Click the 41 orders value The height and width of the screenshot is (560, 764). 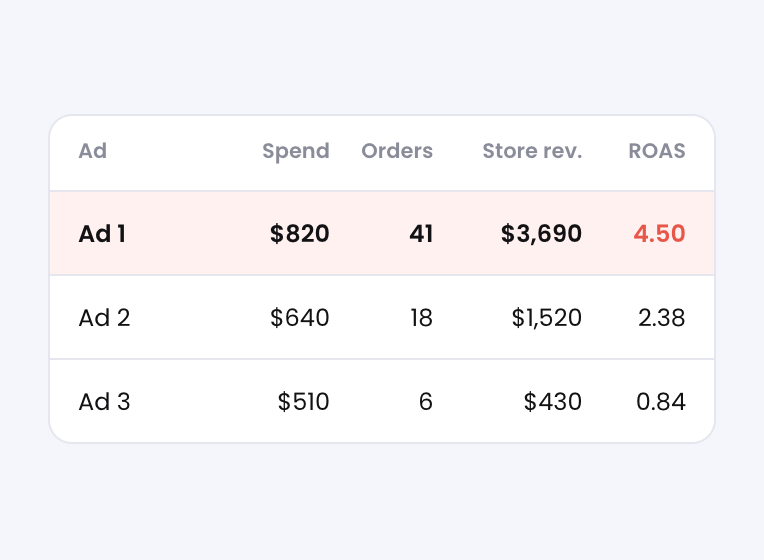click(421, 233)
